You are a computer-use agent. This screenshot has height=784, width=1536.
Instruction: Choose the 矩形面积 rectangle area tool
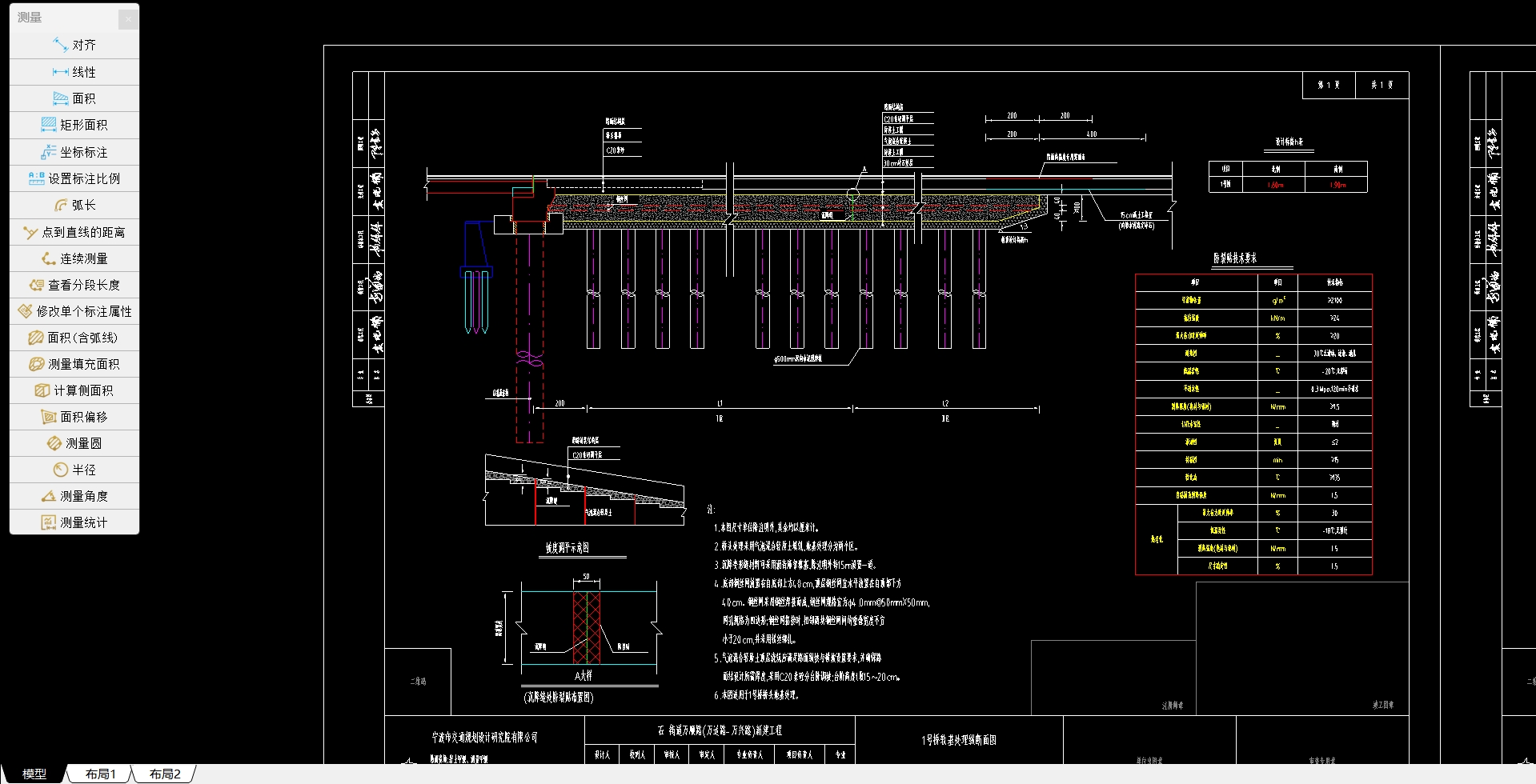[74, 125]
